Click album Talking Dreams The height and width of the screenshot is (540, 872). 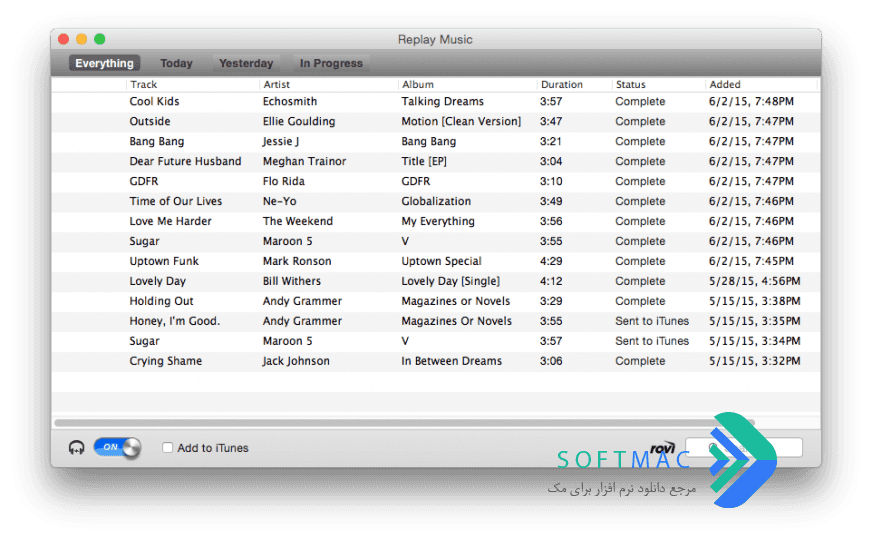(442, 101)
